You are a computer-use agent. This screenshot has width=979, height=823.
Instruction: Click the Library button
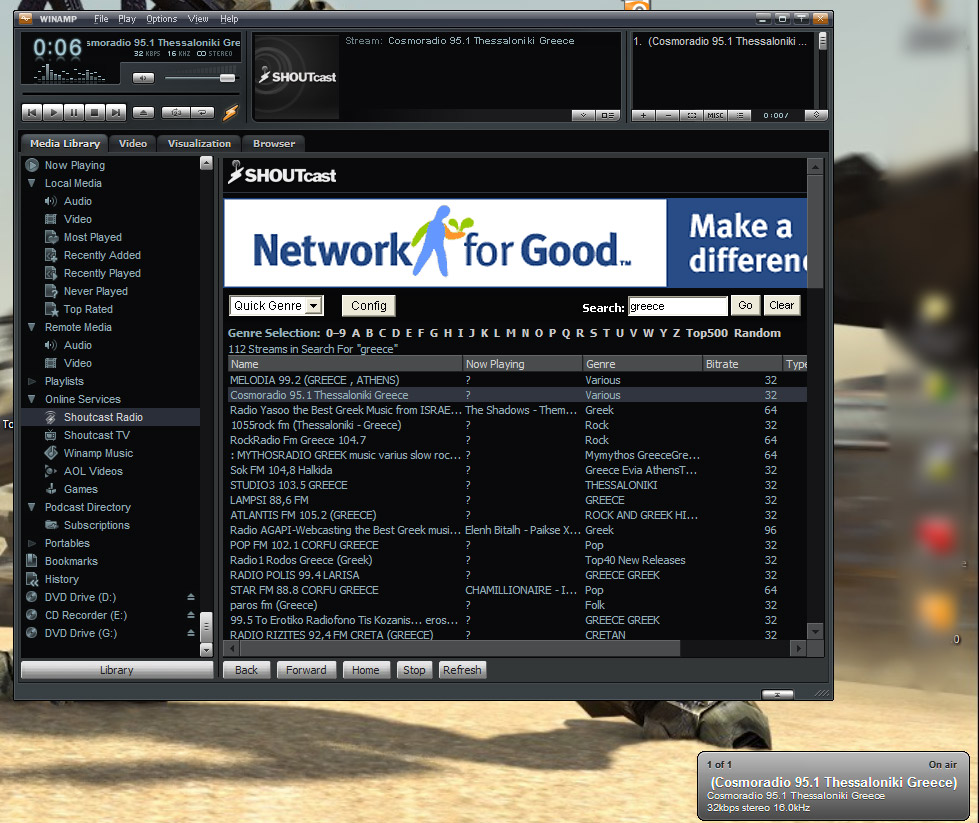[x=117, y=670]
